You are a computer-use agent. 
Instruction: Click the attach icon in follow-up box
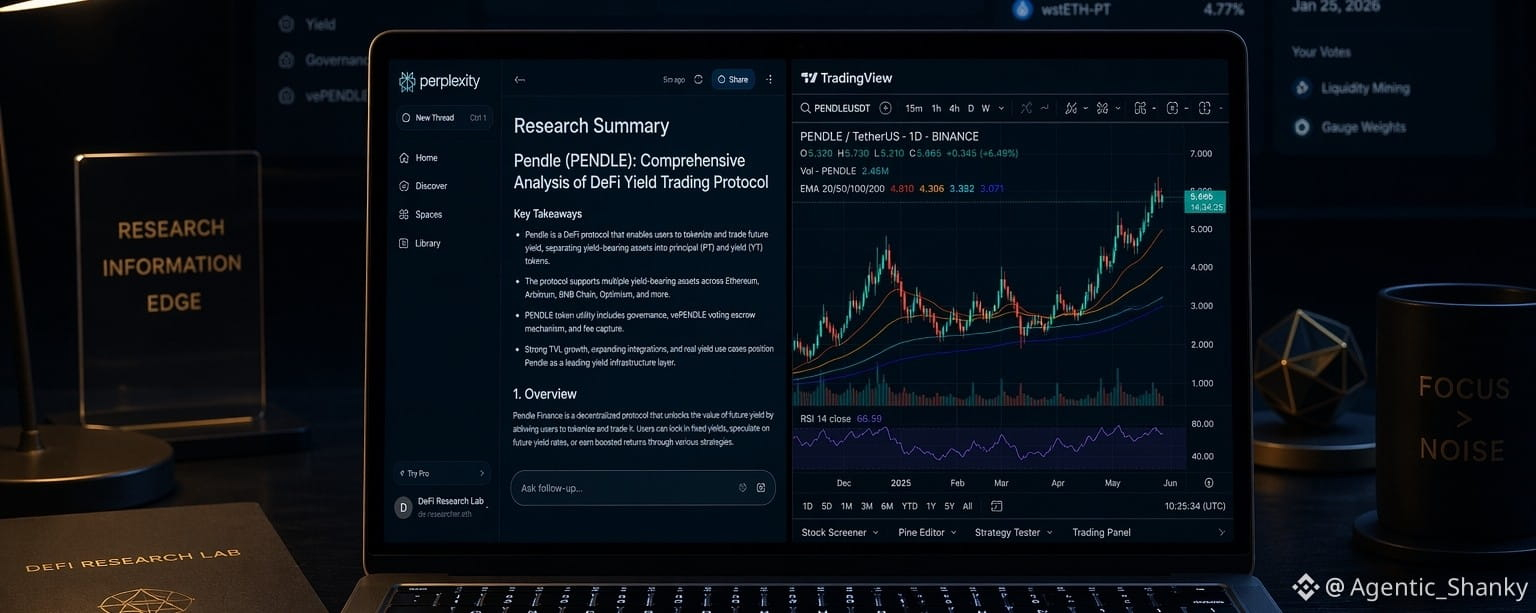(x=761, y=488)
